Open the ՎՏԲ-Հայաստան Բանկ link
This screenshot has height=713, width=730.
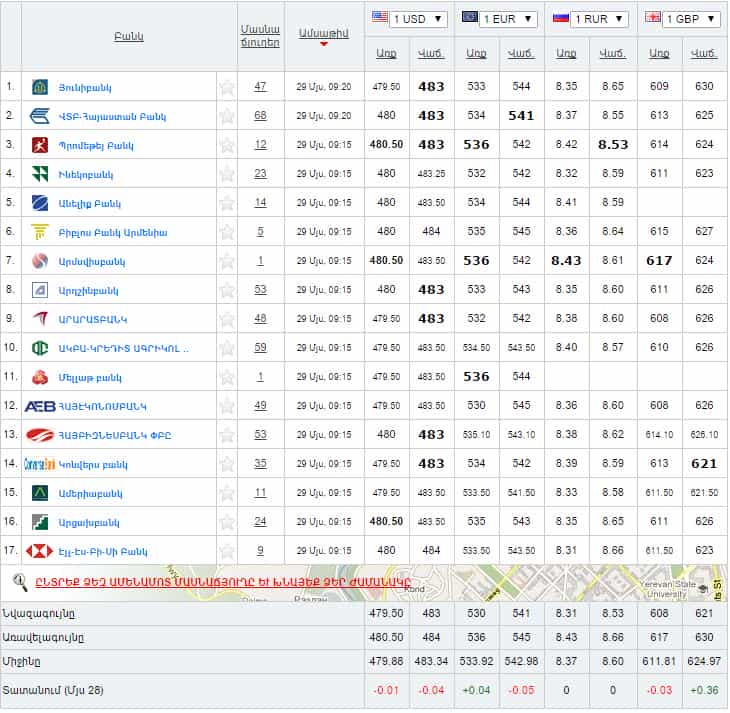pyautogui.click(x=96, y=116)
